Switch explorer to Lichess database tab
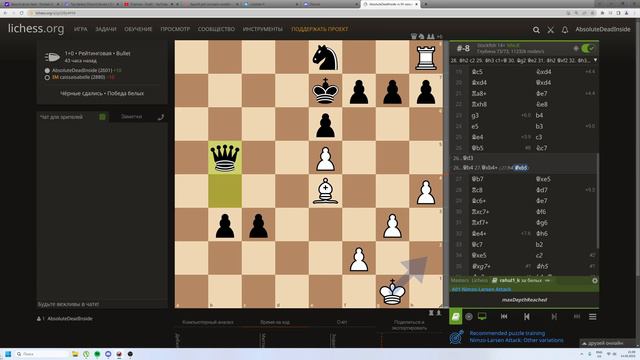640x360 pixels. (x=480, y=280)
